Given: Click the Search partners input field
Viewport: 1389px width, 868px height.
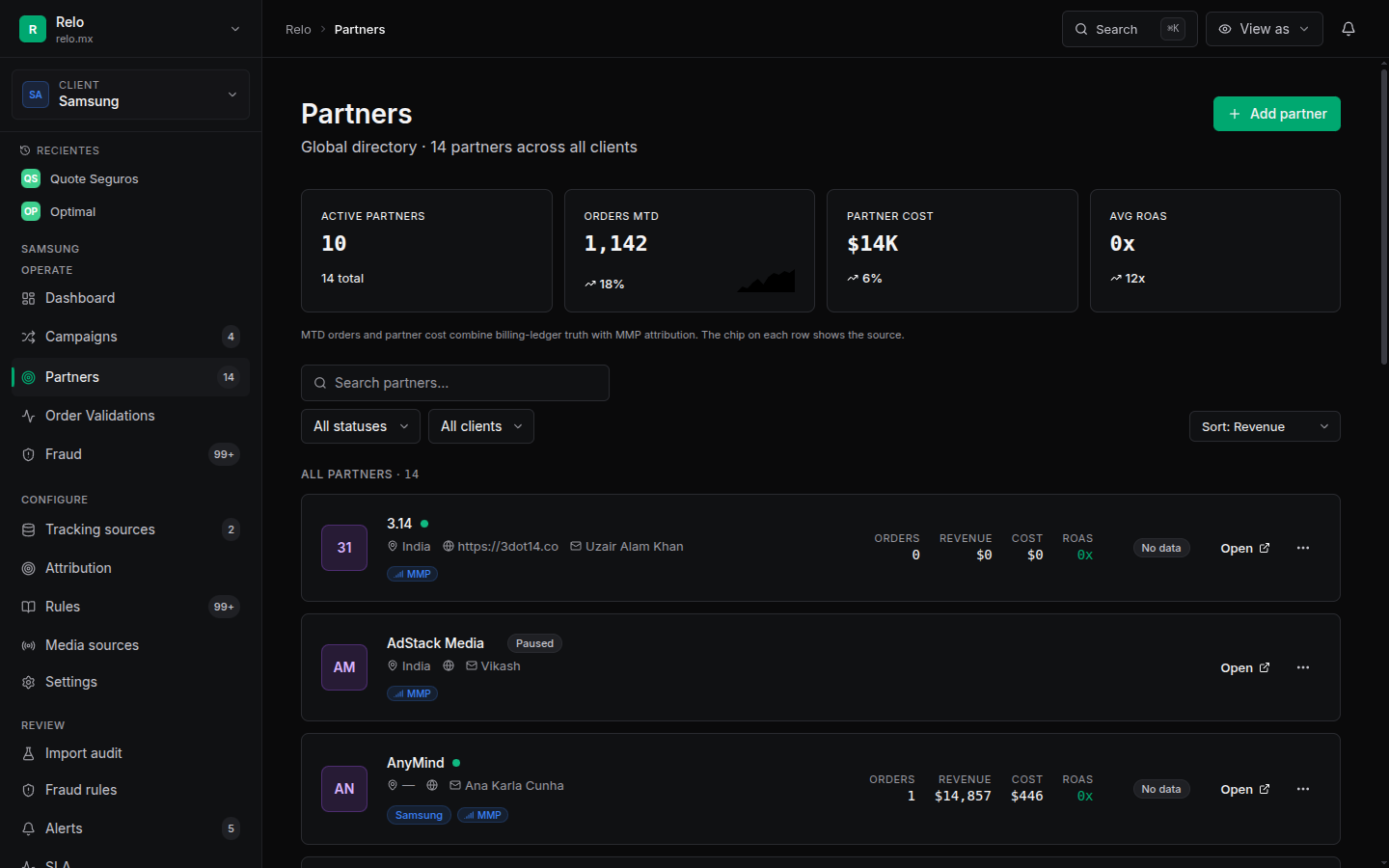Looking at the screenshot, I should (455, 383).
